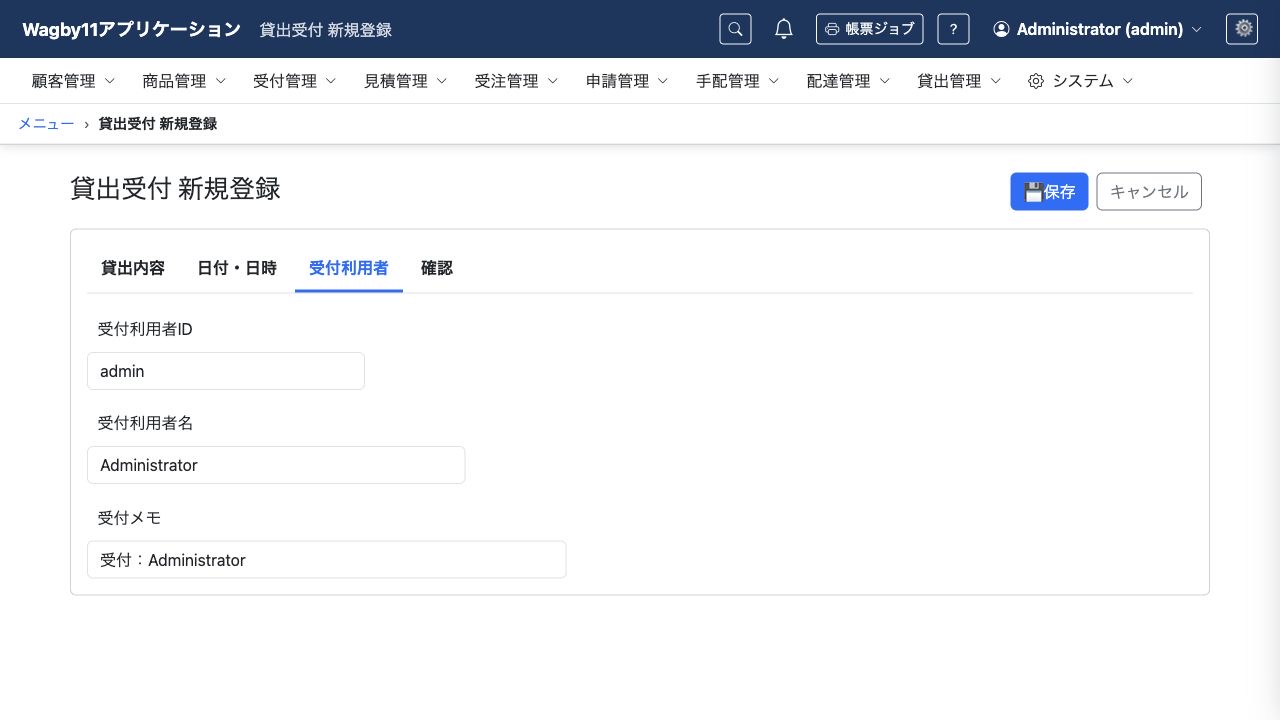The height and width of the screenshot is (720, 1280).
Task: Expand the 顧客管理 menu
Action: tap(74, 81)
